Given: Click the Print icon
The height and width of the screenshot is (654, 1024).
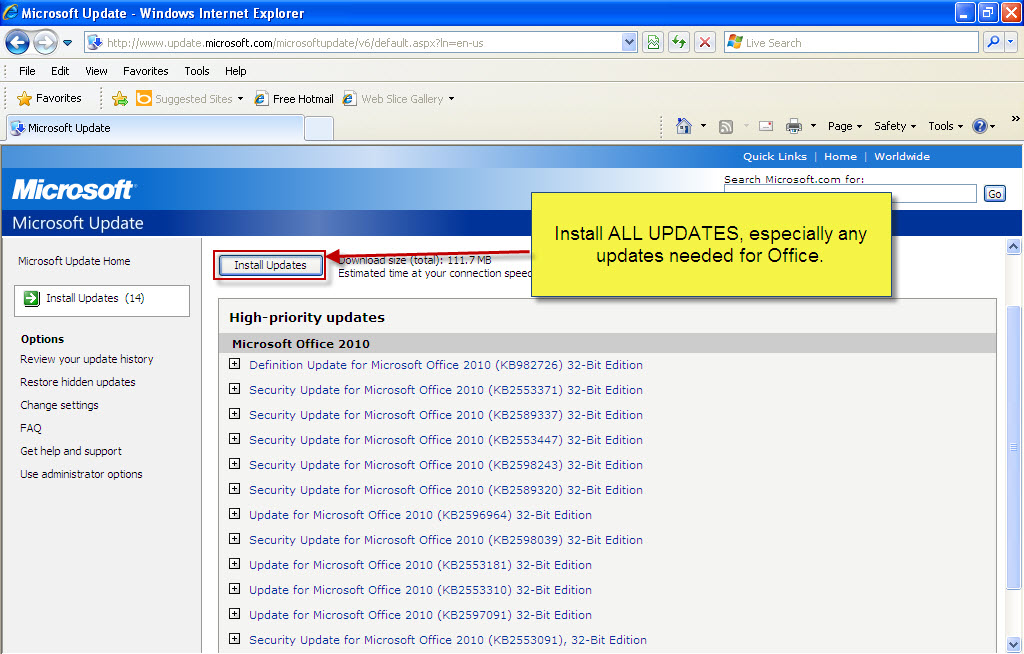Looking at the screenshot, I should [793, 126].
